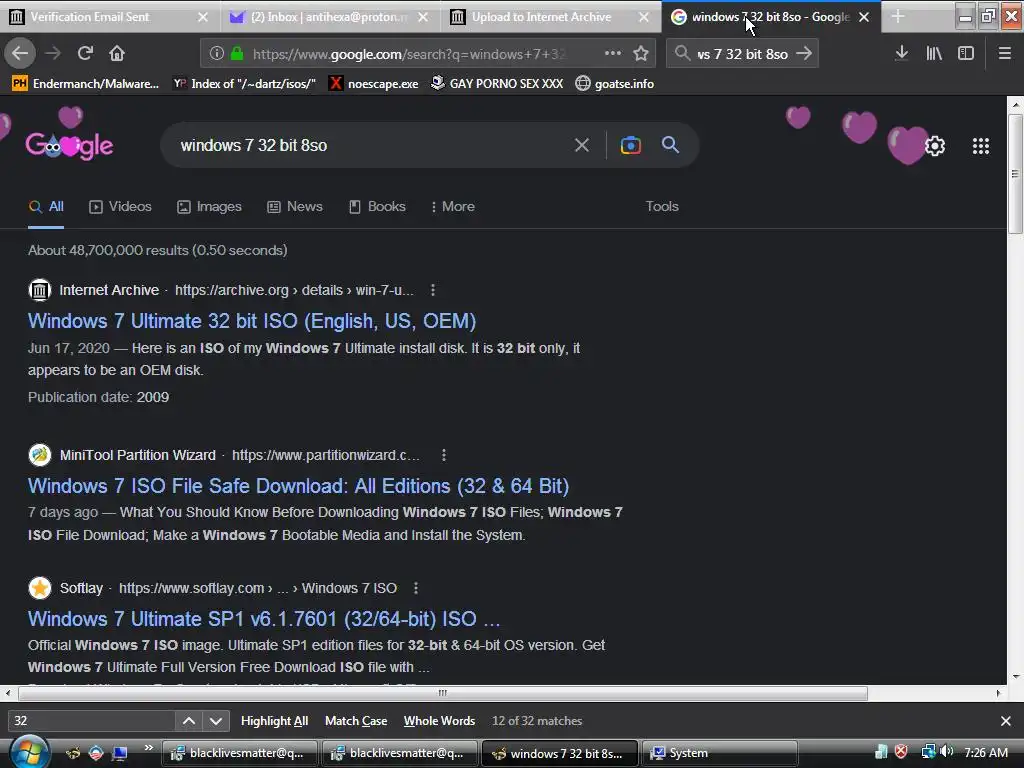Clear the Google search box with X
This screenshot has width=1024, height=768.
click(582, 145)
